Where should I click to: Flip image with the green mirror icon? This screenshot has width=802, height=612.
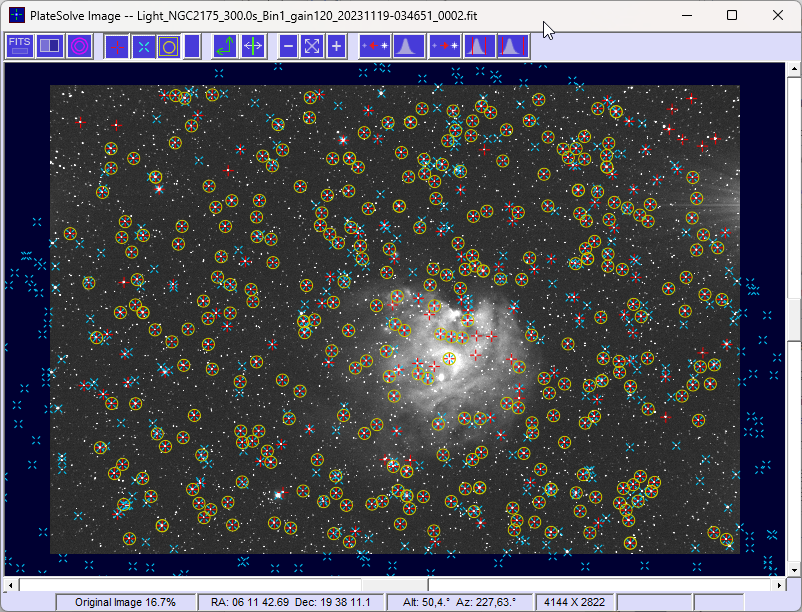click(253, 47)
